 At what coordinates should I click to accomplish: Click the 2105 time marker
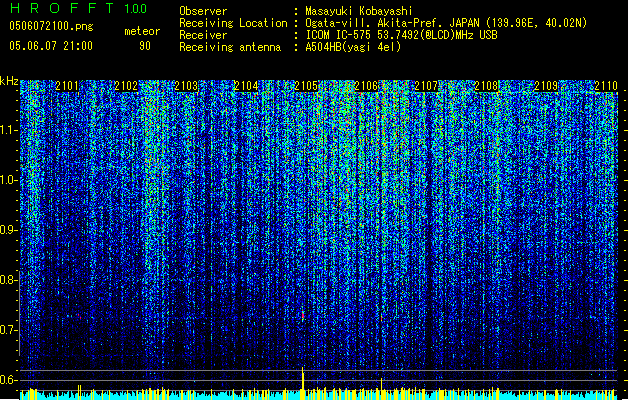(x=306, y=86)
